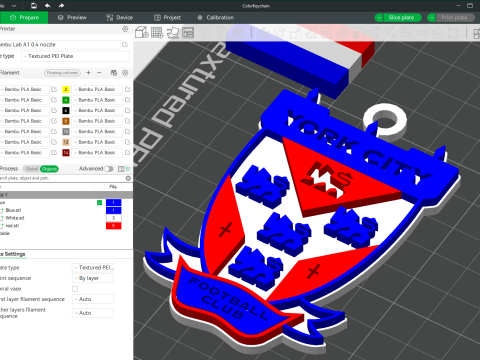The height and width of the screenshot is (360, 480).
Task: Add a filament with the plus icon
Action: [x=88, y=73]
